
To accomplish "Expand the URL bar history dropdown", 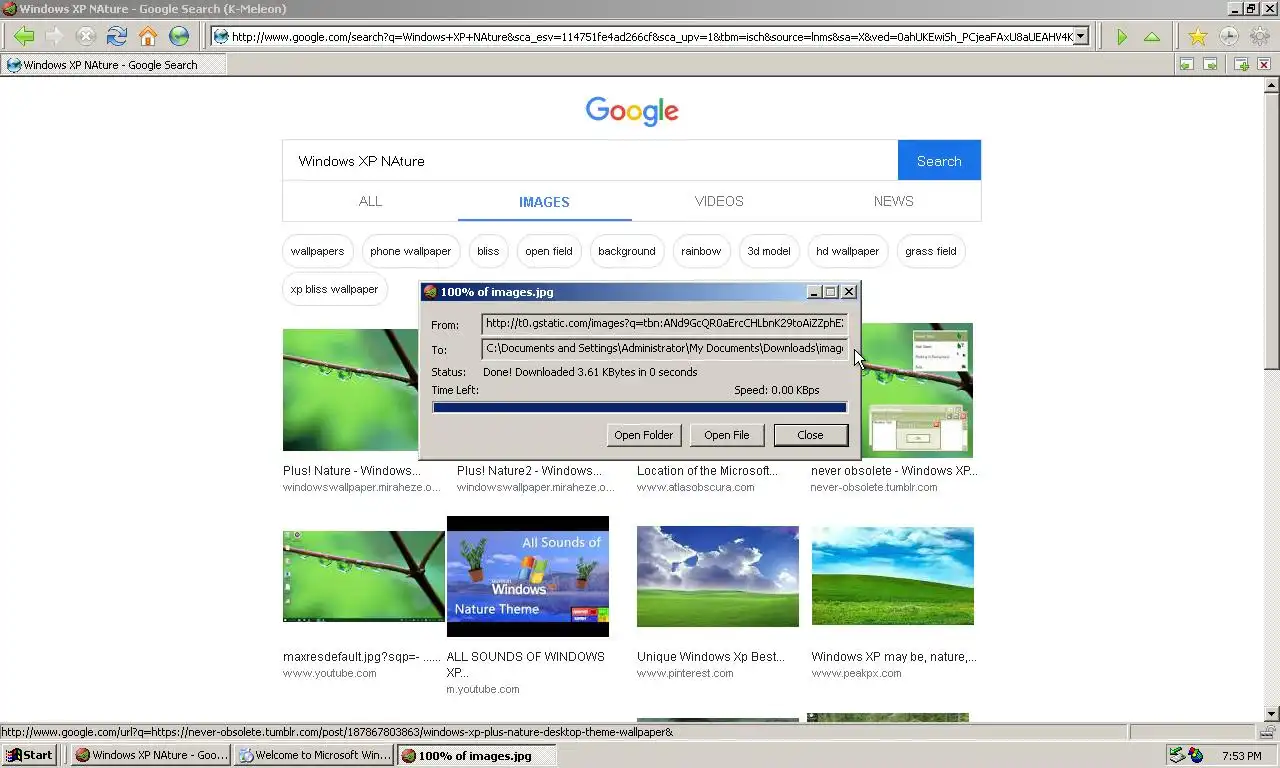I will tap(1080, 37).
